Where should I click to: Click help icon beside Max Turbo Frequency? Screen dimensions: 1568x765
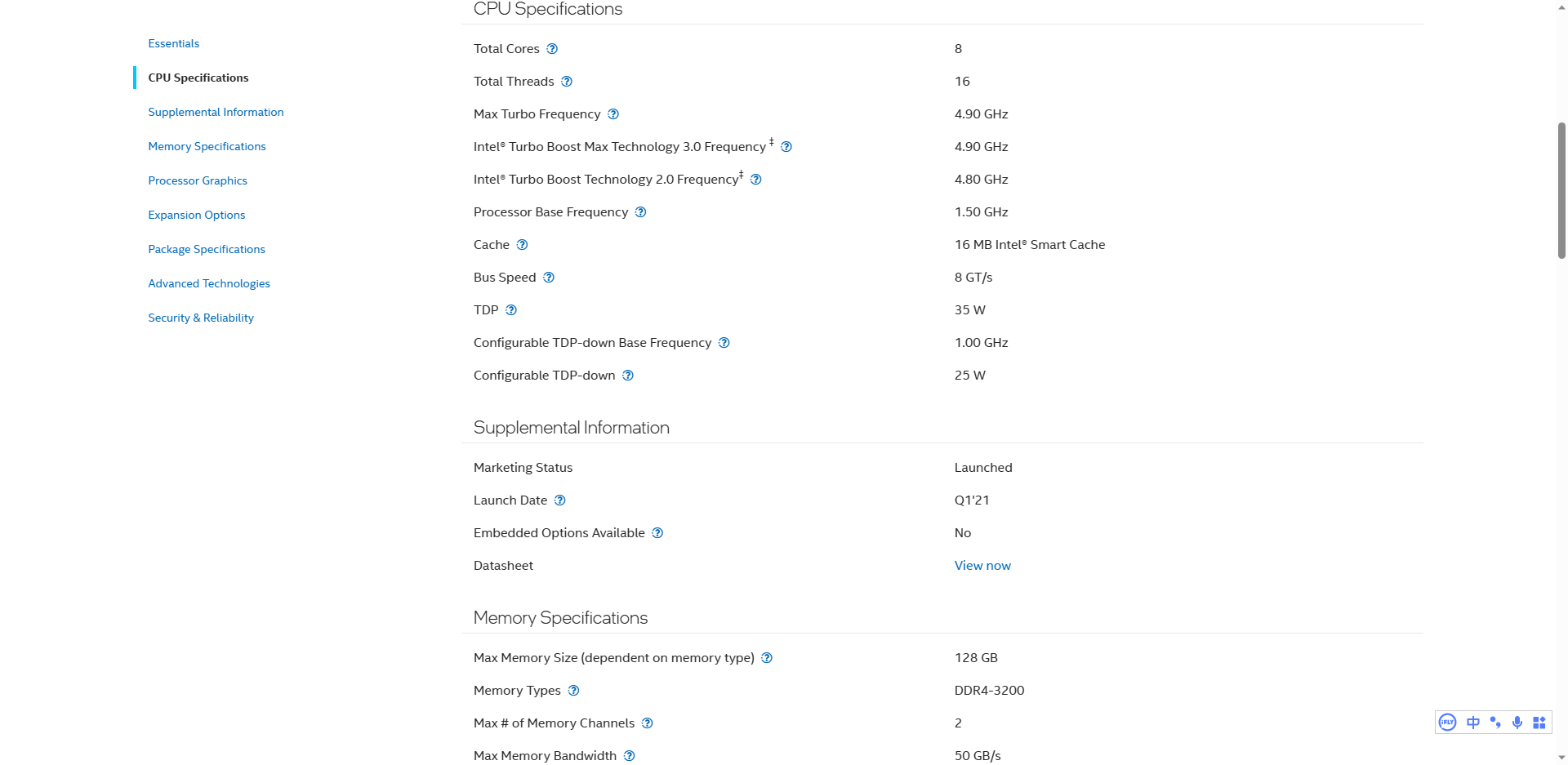coord(613,114)
